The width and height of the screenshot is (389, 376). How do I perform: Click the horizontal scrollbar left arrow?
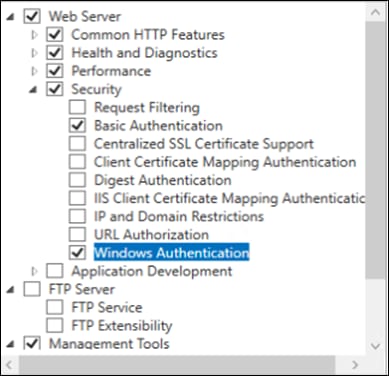pyautogui.click(x=10, y=364)
